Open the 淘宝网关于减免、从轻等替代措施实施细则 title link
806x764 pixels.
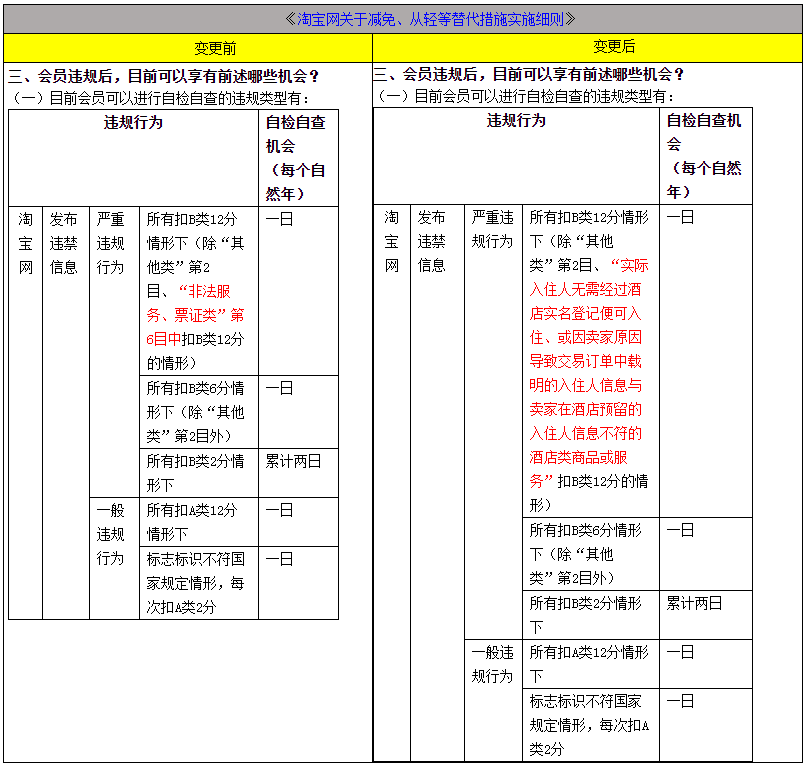click(430, 20)
